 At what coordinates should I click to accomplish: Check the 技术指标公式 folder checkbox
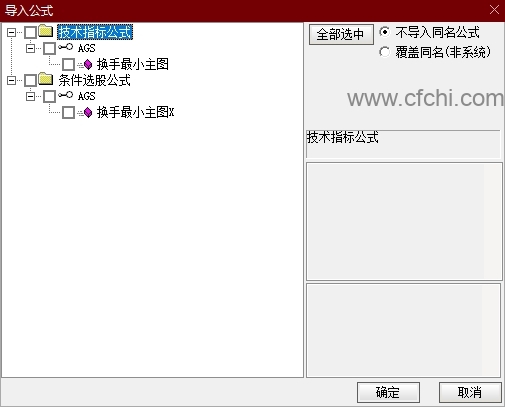coord(30,32)
